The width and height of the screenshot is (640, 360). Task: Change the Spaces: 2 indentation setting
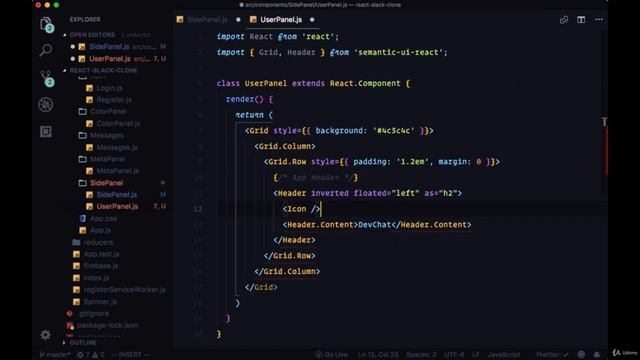click(x=421, y=355)
